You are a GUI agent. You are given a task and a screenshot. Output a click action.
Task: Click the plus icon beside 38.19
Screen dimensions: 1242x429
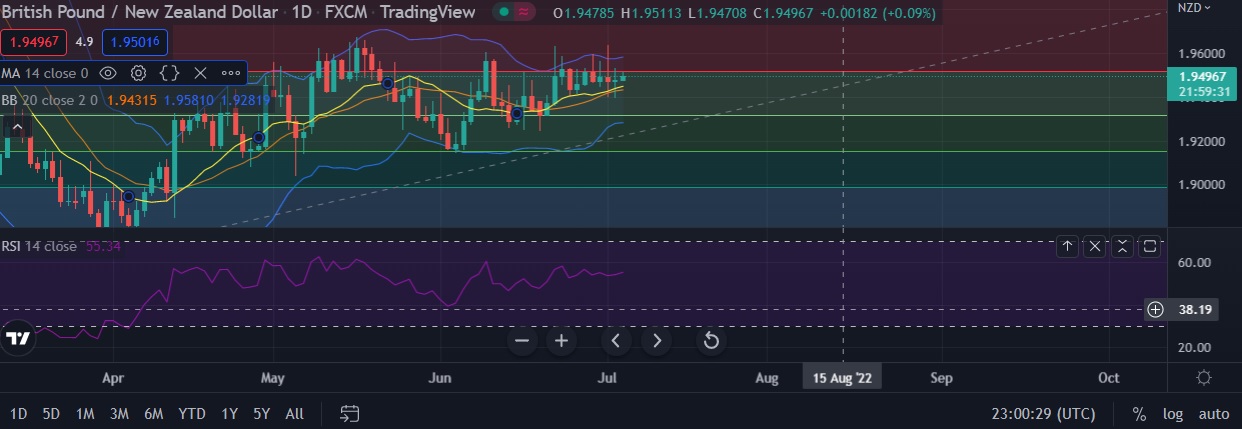click(1155, 310)
